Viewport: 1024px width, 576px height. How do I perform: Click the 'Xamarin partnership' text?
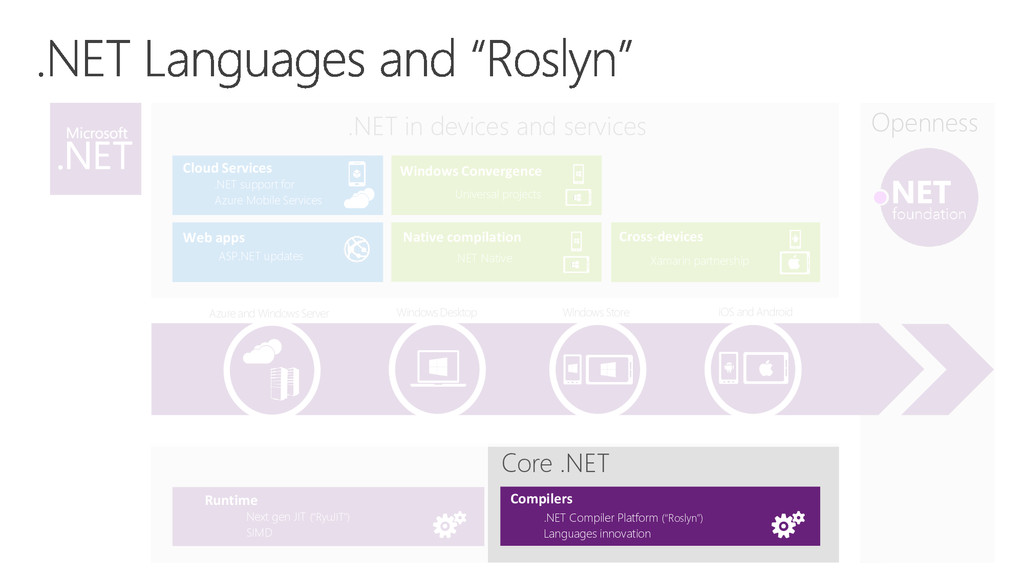point(699,261)
